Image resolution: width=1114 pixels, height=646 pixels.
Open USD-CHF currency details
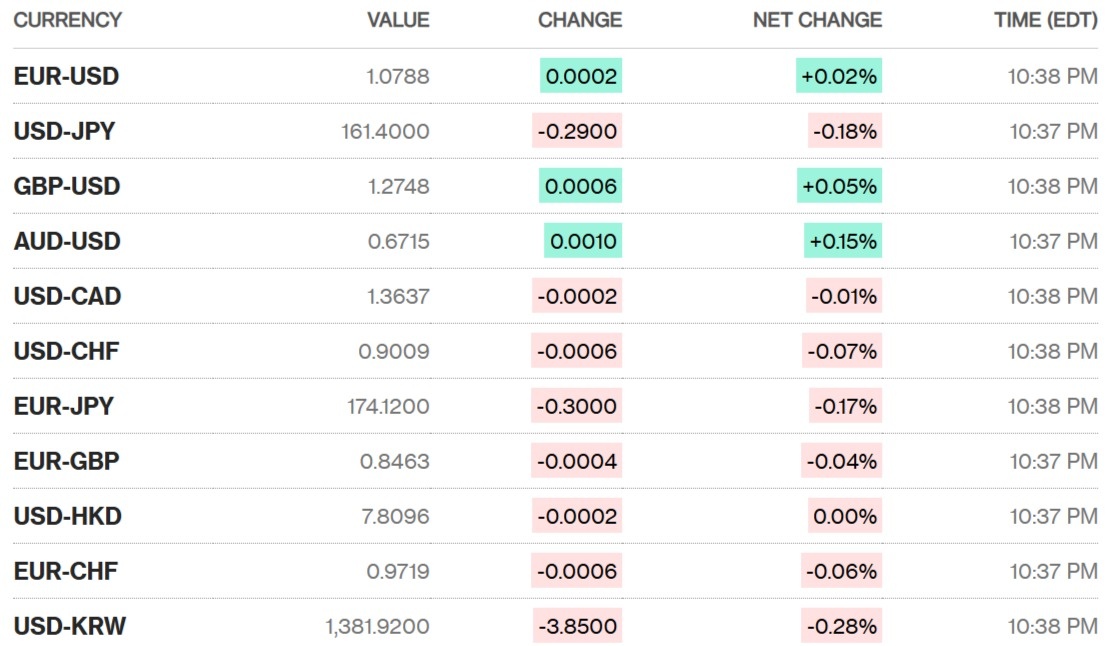click(66, 351)
